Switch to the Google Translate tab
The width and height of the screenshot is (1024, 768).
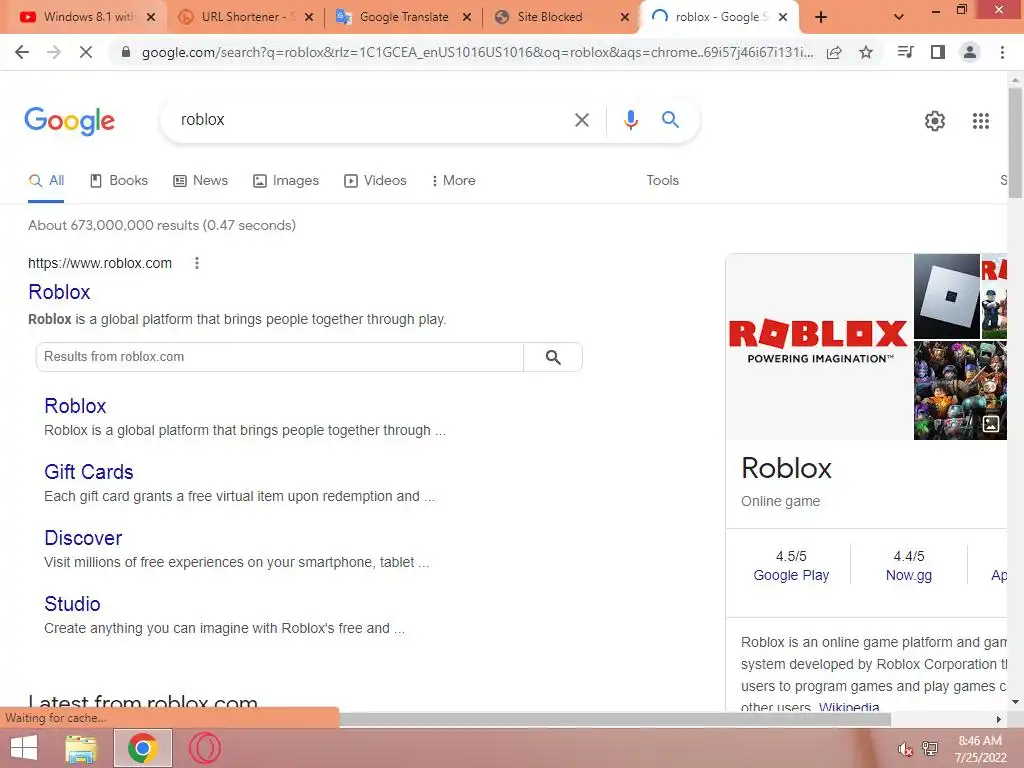point(403,17)
